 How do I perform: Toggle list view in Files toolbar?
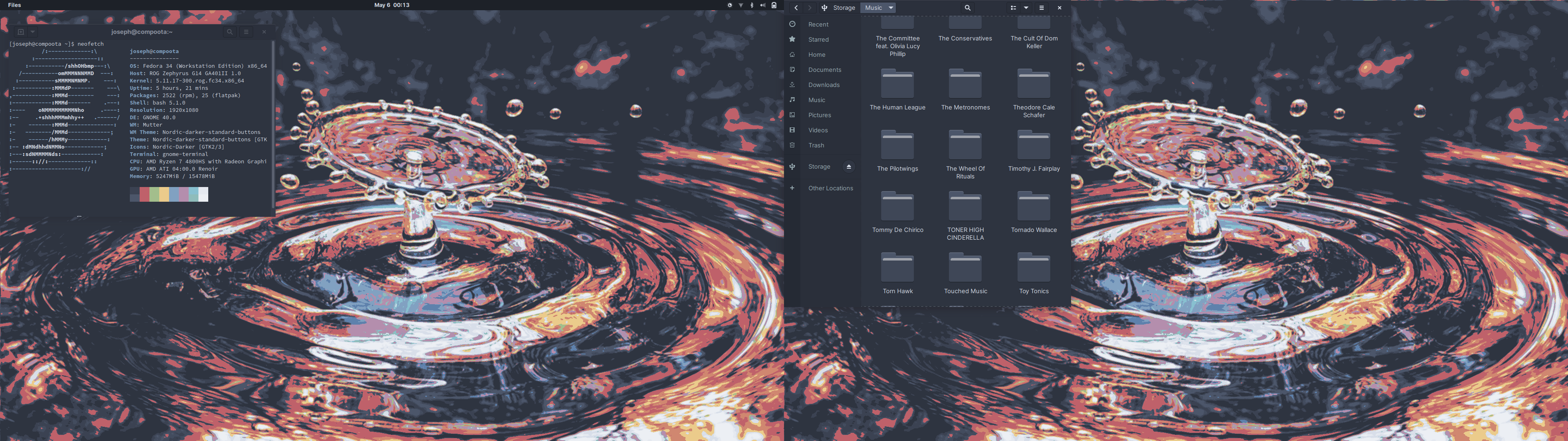1013,8
